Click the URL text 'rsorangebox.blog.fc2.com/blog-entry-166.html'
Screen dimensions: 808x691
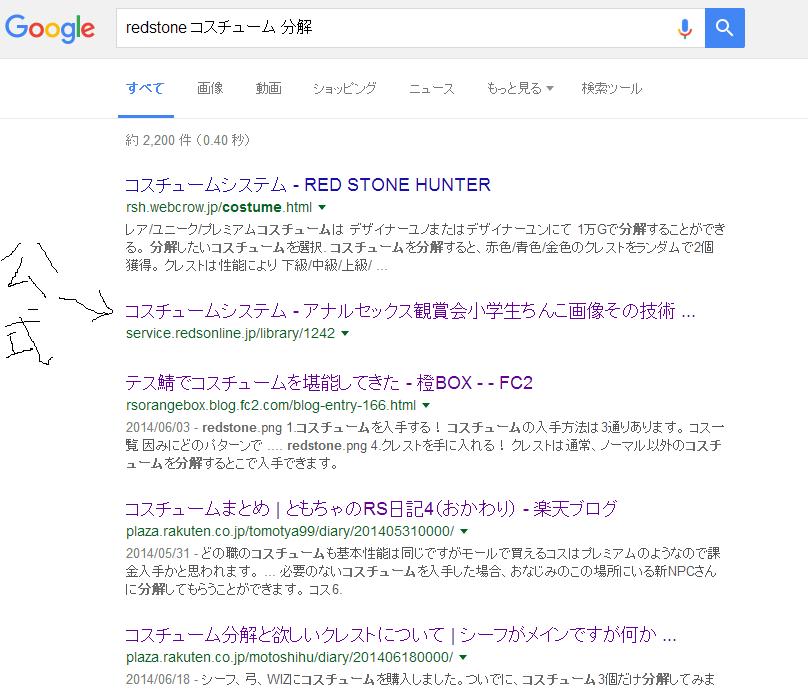271,406
